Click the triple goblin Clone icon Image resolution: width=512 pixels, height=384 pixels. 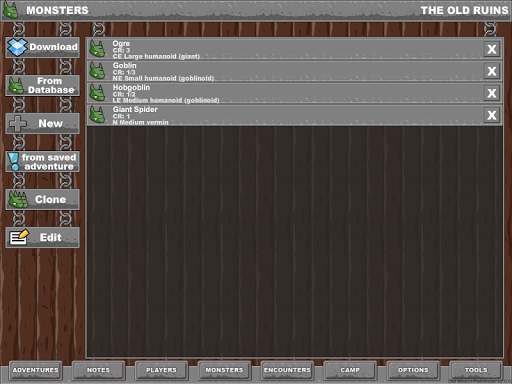18,199
